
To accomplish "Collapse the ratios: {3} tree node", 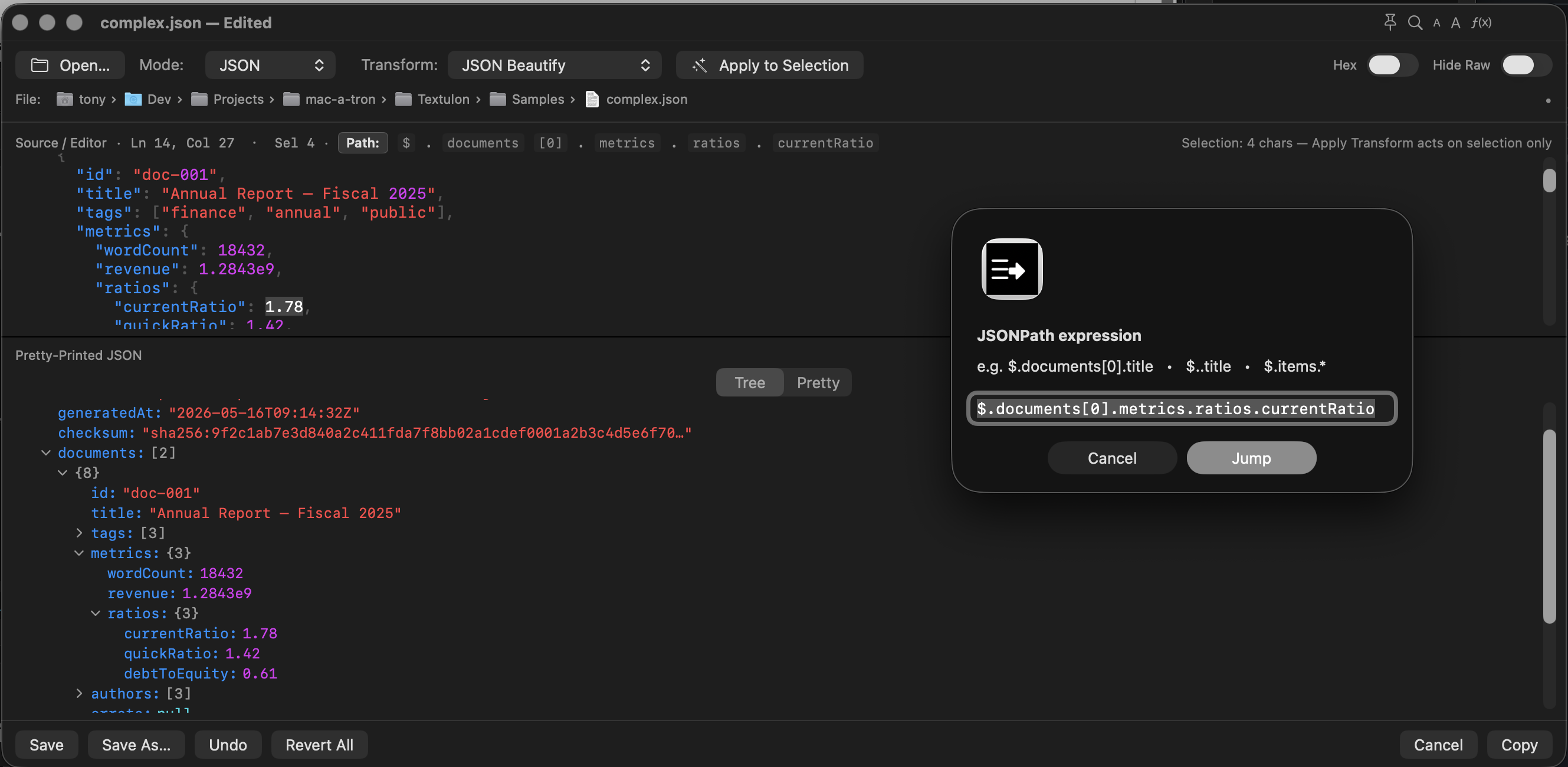I will (96, 613).
